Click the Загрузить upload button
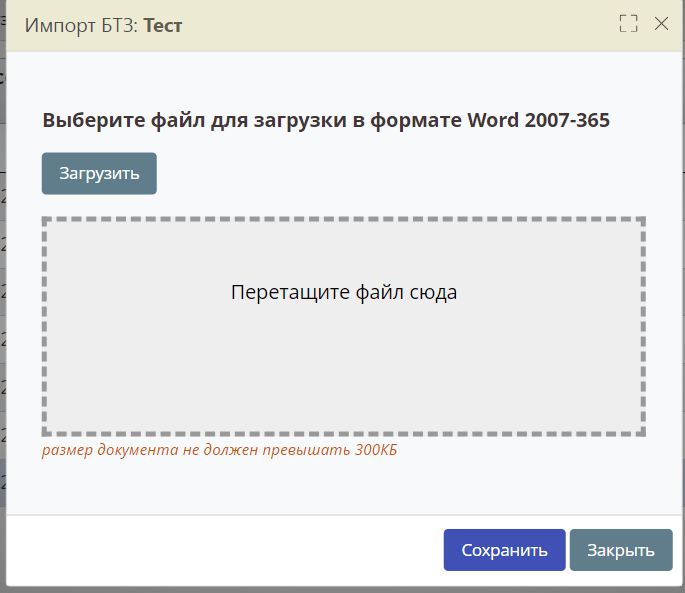Screen dimensions: 685x593 click(x=99, y=173)
